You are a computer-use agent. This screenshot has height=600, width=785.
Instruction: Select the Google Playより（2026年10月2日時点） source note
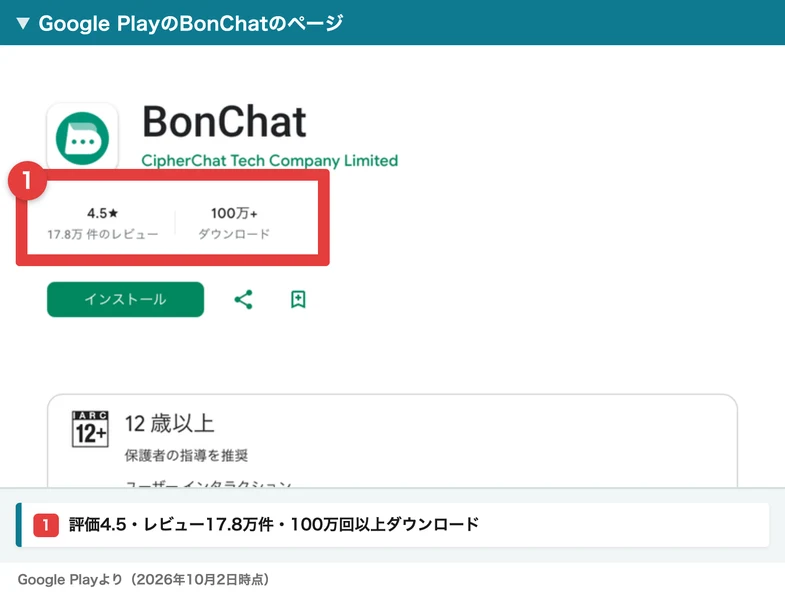pyautogui.click(x=143, y=579)
